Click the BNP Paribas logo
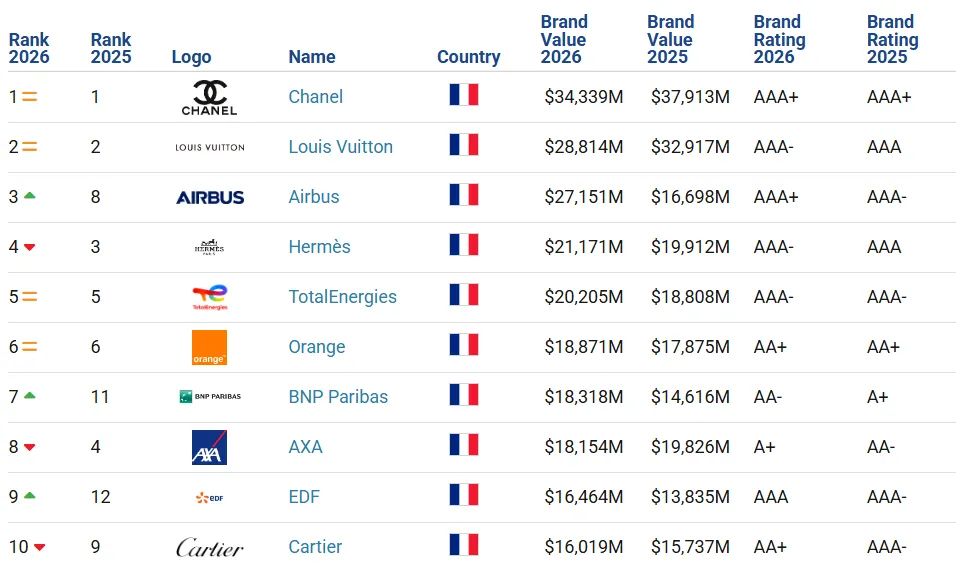Screen dimensions: 956x571 pyautogui.click(x=210, y=397)
